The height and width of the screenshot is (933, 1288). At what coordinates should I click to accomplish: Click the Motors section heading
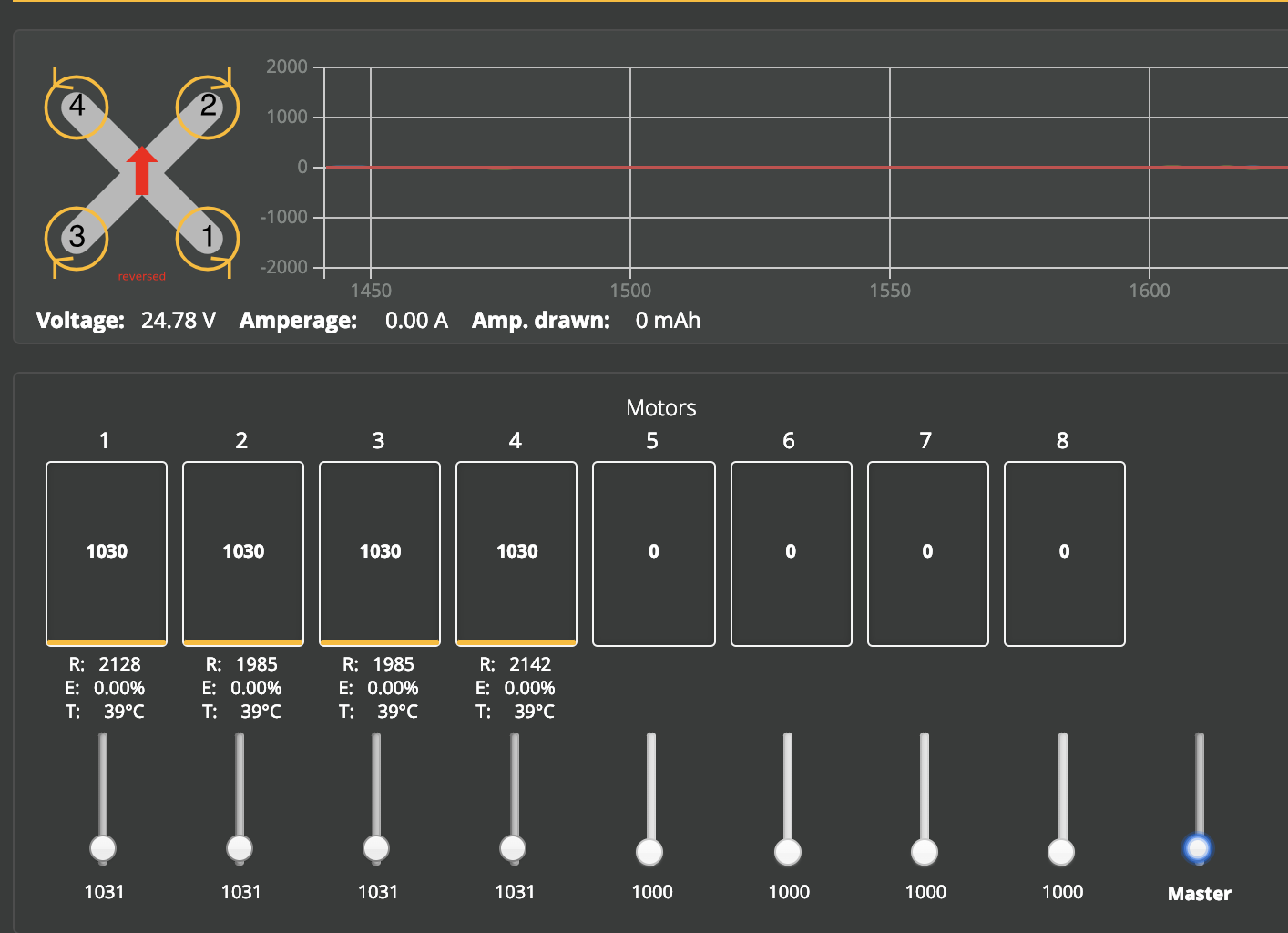click(661, 408)
